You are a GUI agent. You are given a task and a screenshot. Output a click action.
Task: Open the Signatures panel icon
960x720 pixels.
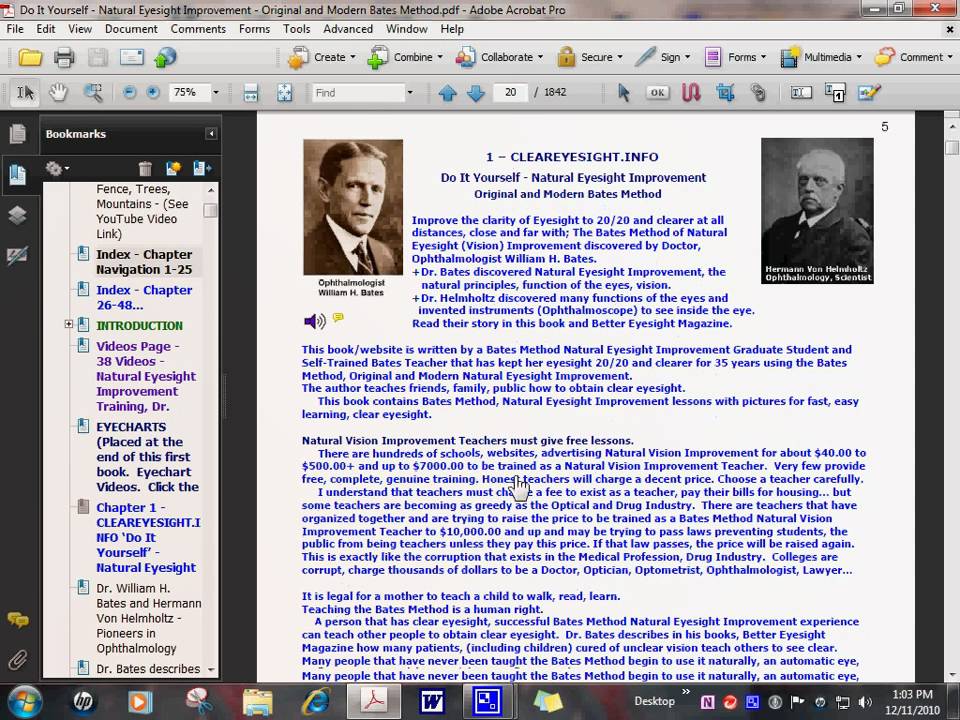[x=18, y=255]
